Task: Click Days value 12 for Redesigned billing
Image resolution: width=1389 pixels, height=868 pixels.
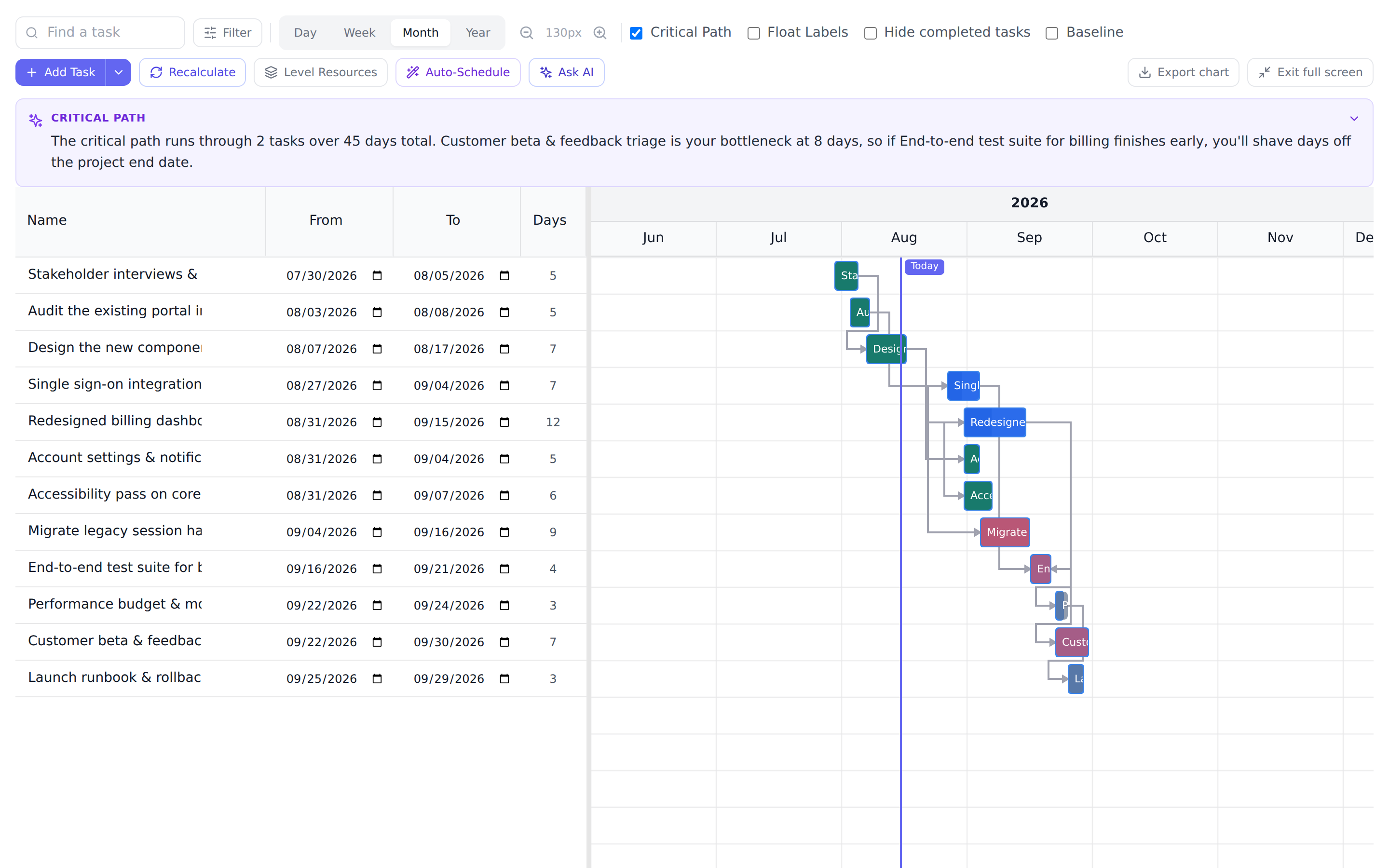Action: point(553,422)
